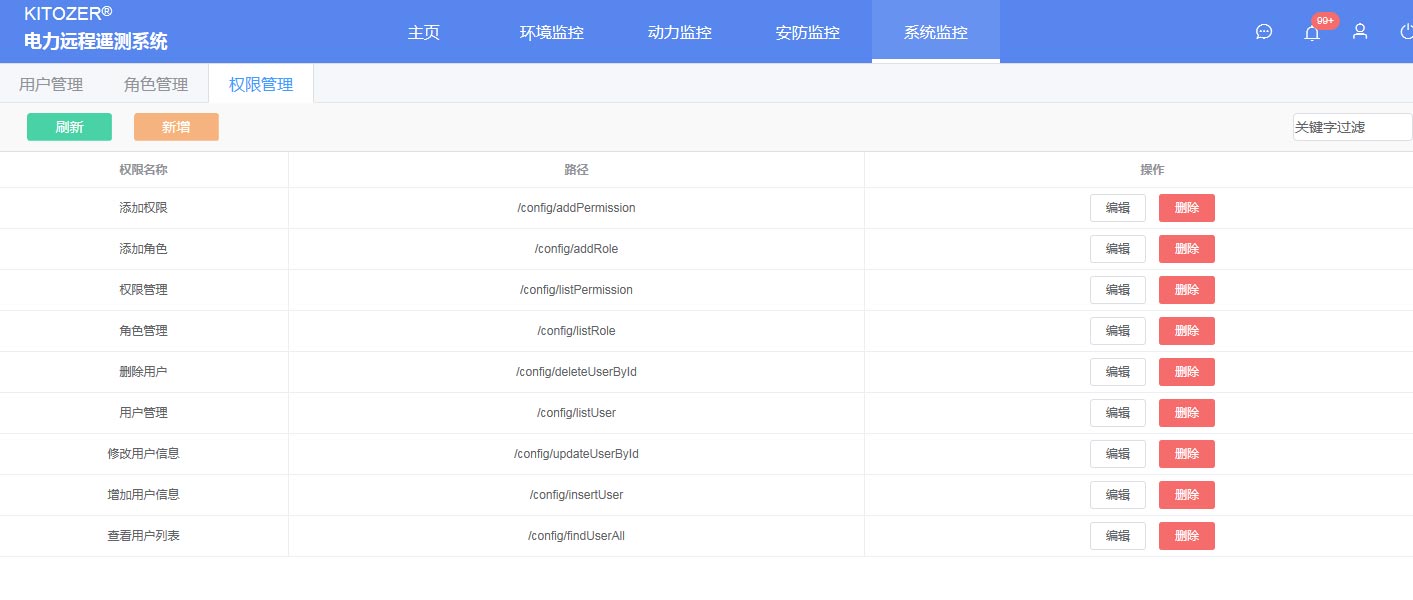This screenshot has height=600, width=1413.
Task: Click the power logout icon
Action: [x=1406, y=32]
